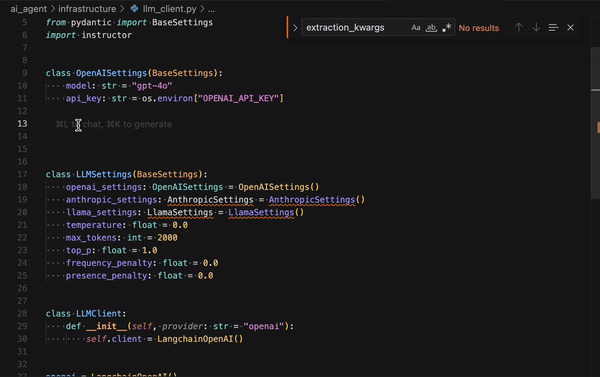Click presence_penalty on line 25
The height and width of the screenshot is (377, 600).
pos(106,276)
